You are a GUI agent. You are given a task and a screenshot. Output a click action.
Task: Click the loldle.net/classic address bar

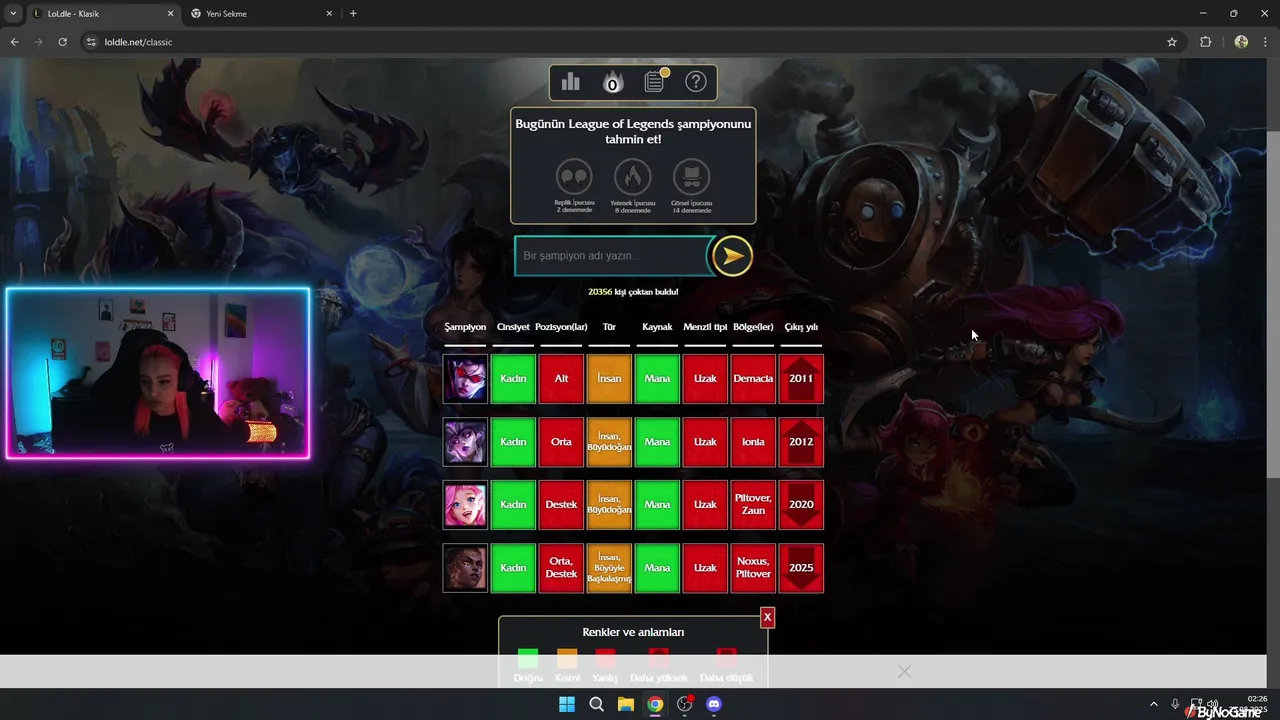tap(630, 42)
